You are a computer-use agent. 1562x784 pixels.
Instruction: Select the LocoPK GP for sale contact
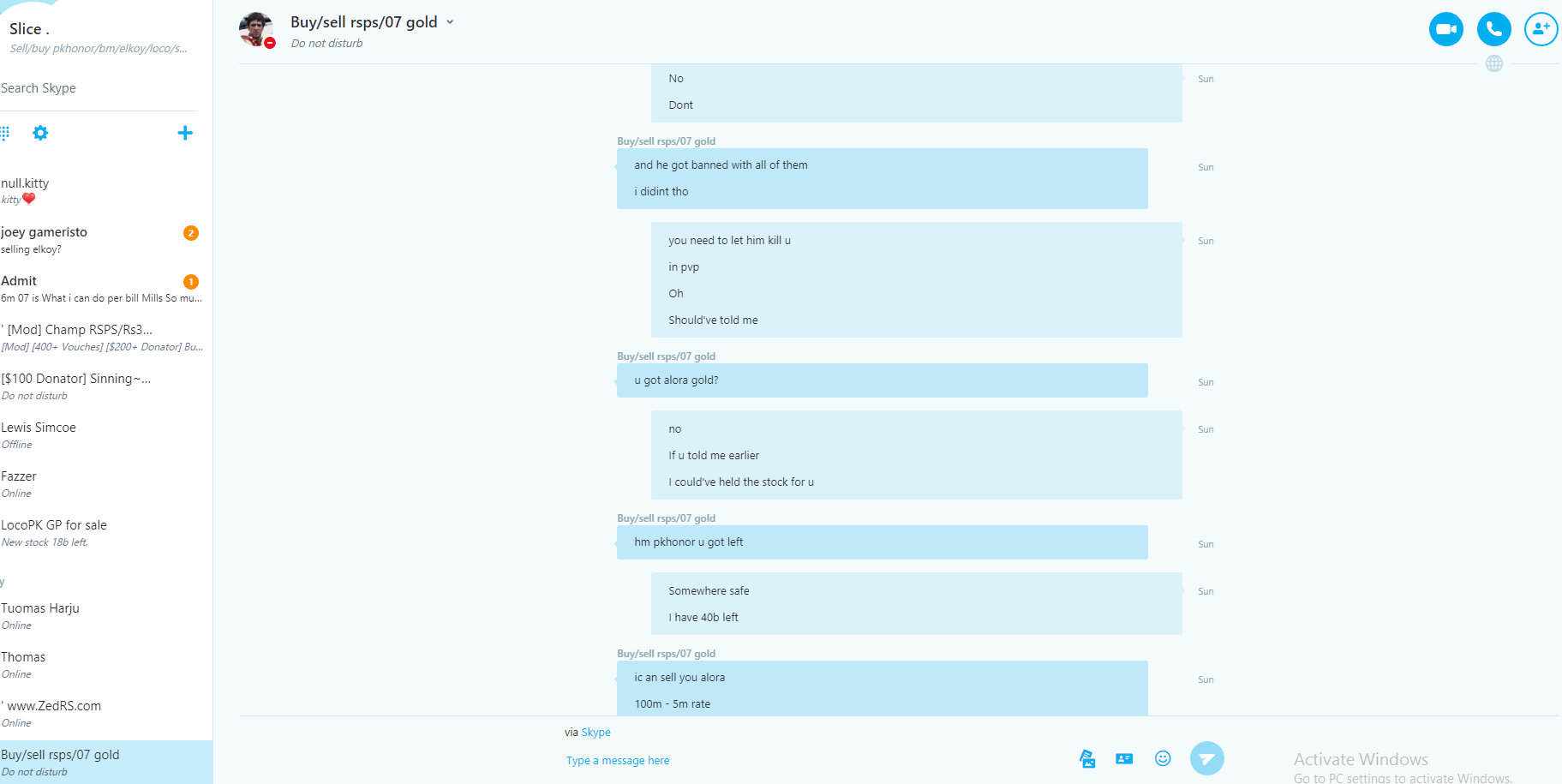coord(103,533)
